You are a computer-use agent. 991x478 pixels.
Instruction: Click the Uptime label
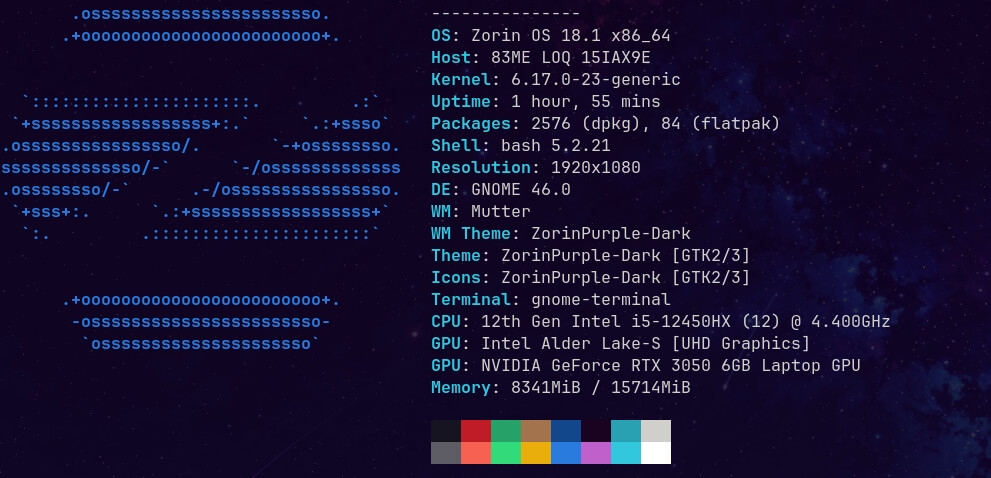(x=461, y=102)
